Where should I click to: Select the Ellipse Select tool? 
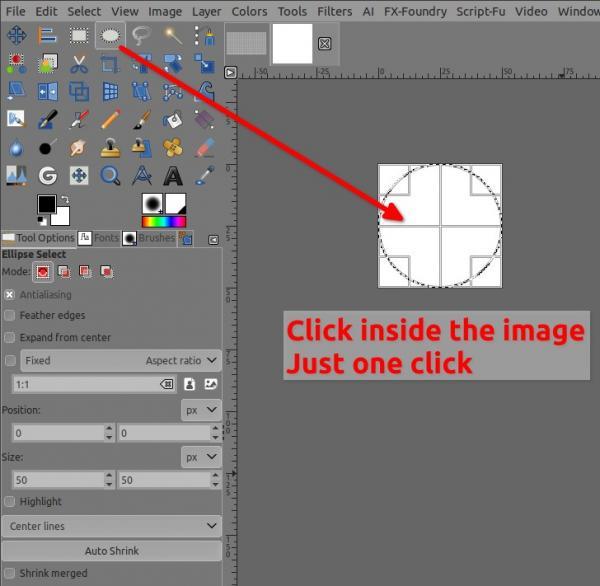point(110,36)
